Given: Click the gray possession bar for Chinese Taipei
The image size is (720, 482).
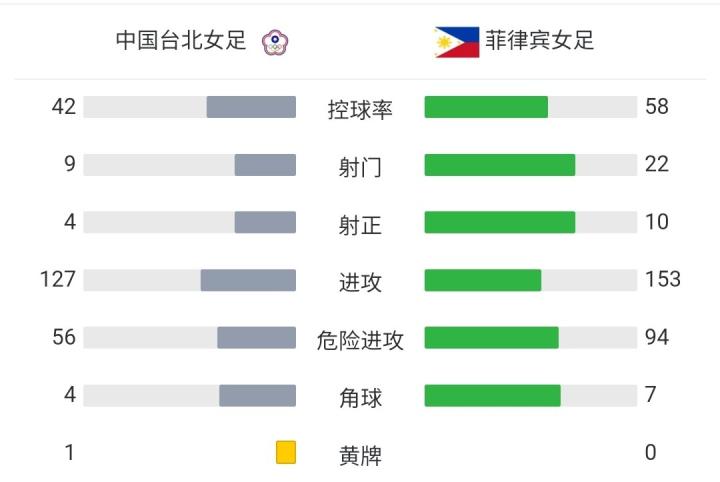Looking at the screenshot, I should pos(251,107).
